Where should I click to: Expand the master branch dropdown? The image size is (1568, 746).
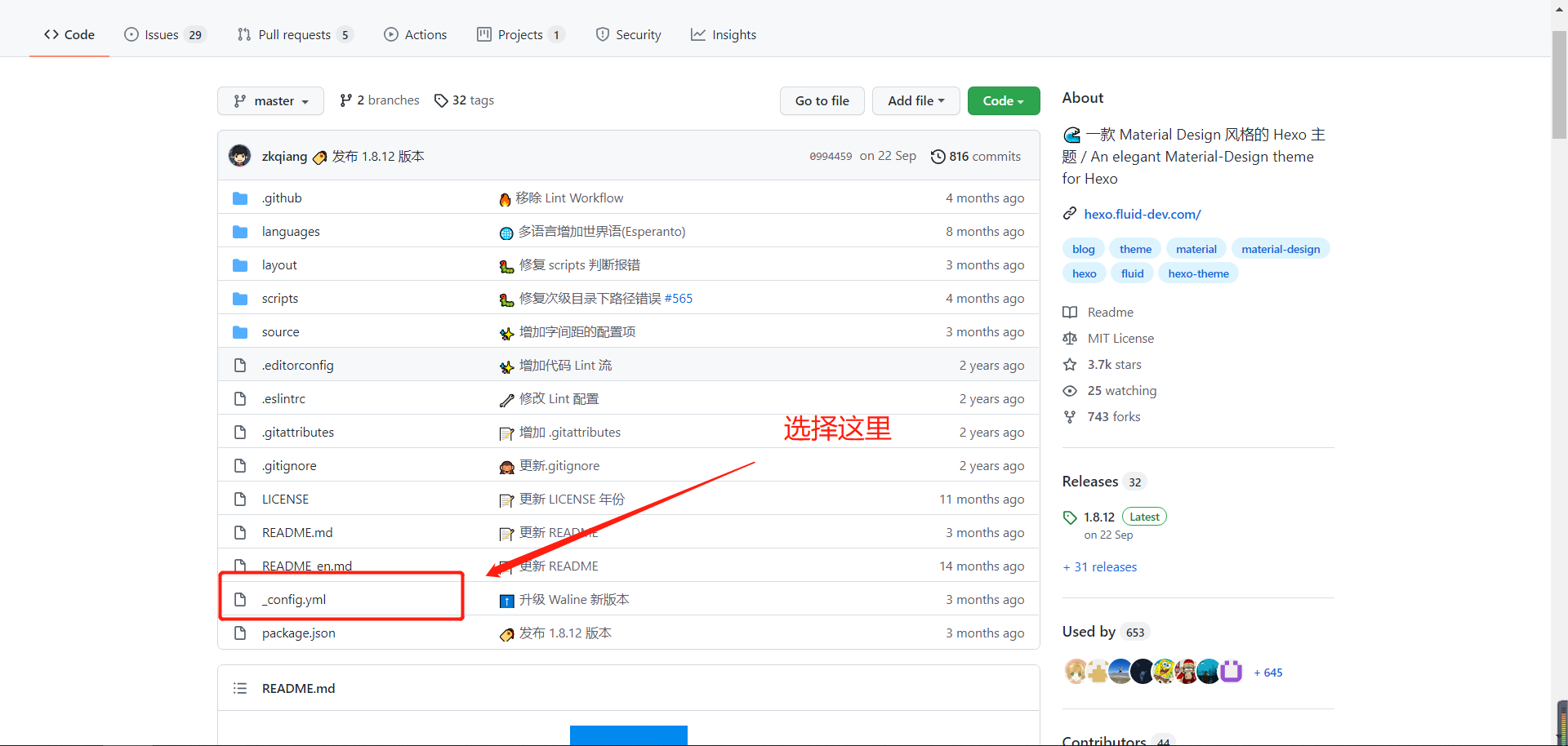pyautogui.click(x=270, y=100)
